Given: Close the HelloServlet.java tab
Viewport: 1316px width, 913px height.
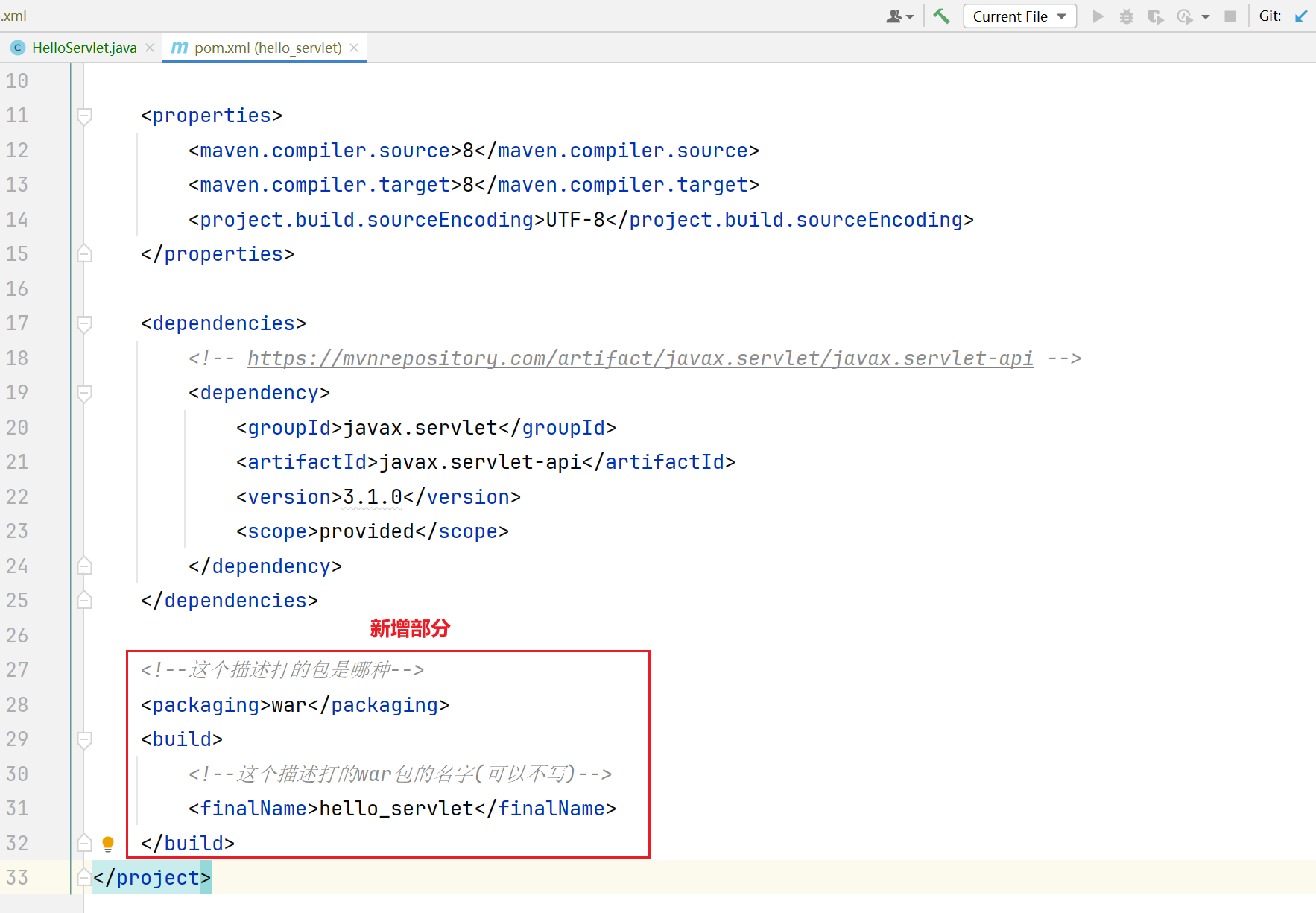Looking at the screenshot, I should [x=150, y=48].
